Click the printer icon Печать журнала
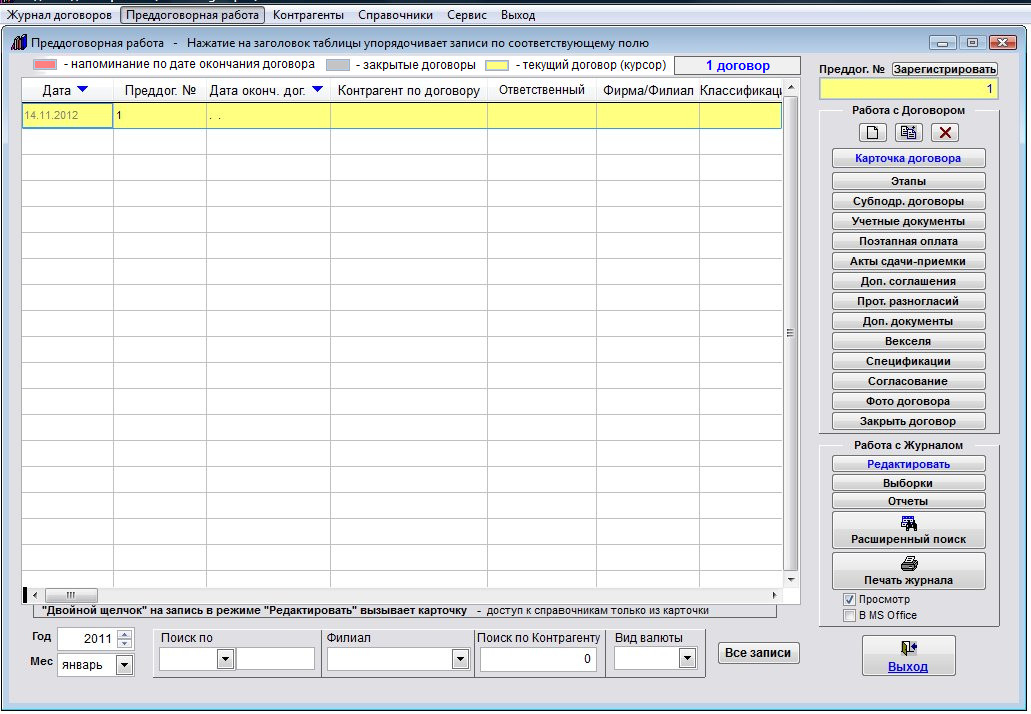Image resolution: width=1031 pixels, height=714 pixels. click(x=908, y=570)
